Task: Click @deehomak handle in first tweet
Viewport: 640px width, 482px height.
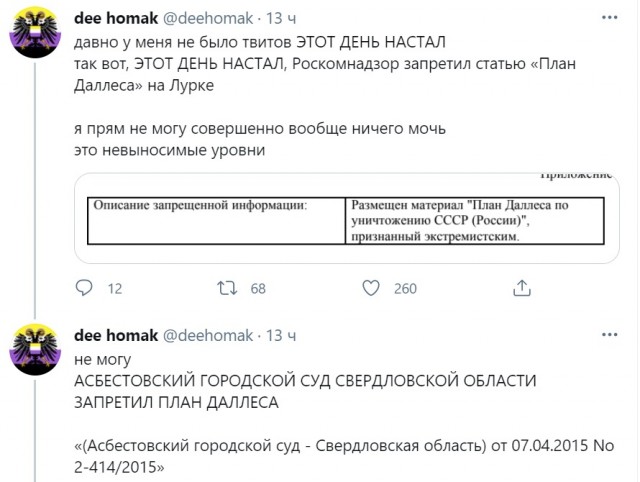Action: point(208,18)
